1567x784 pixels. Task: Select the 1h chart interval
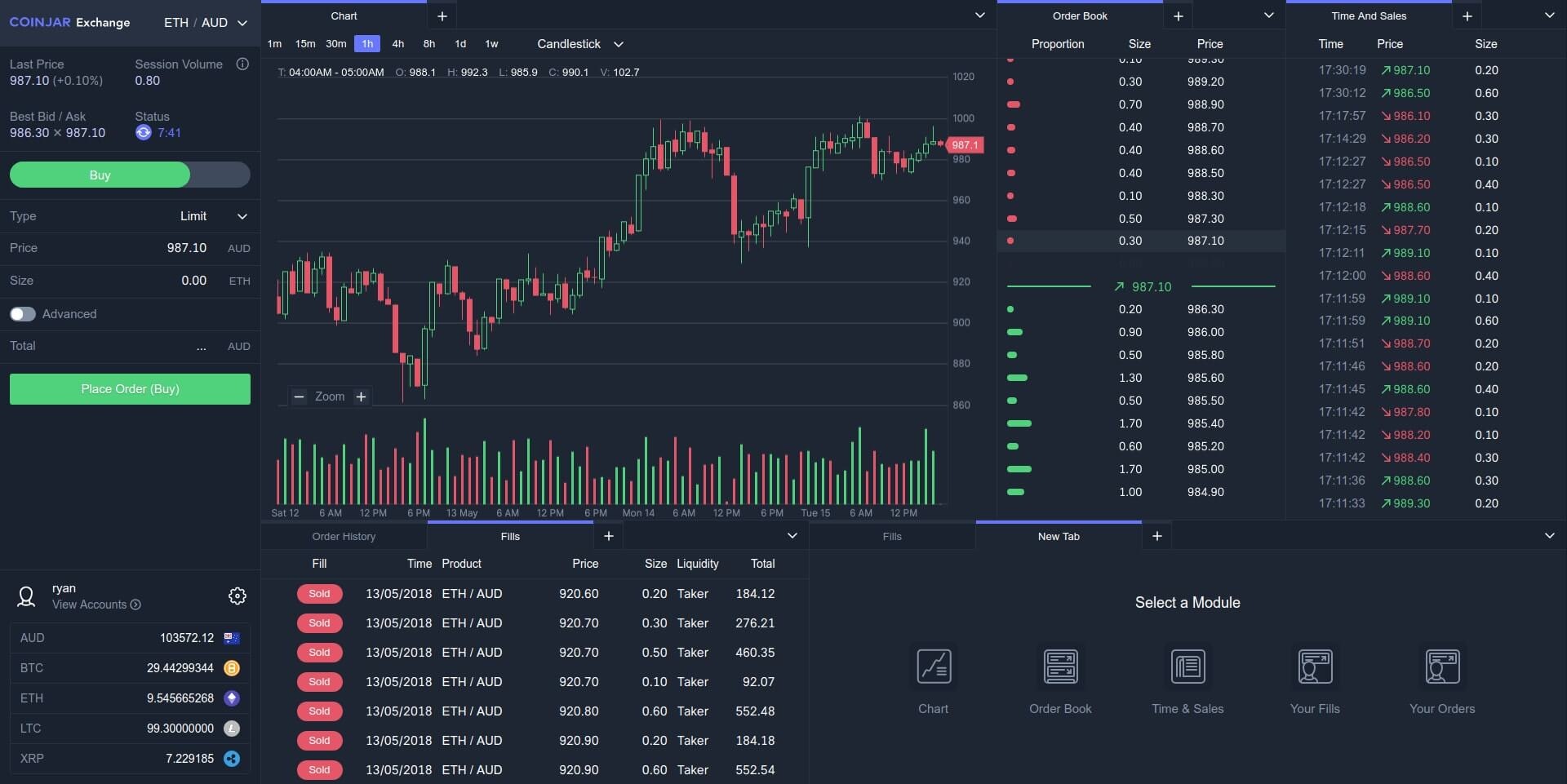(x=367, y=44)
